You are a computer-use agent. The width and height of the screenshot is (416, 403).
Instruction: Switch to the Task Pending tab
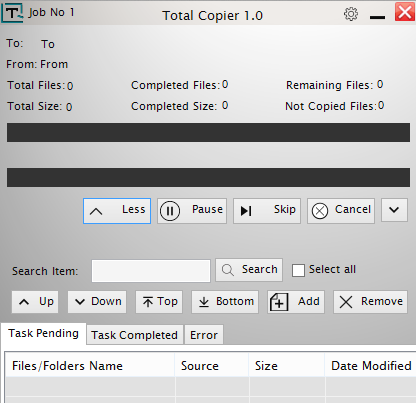[x=43, y=333]
